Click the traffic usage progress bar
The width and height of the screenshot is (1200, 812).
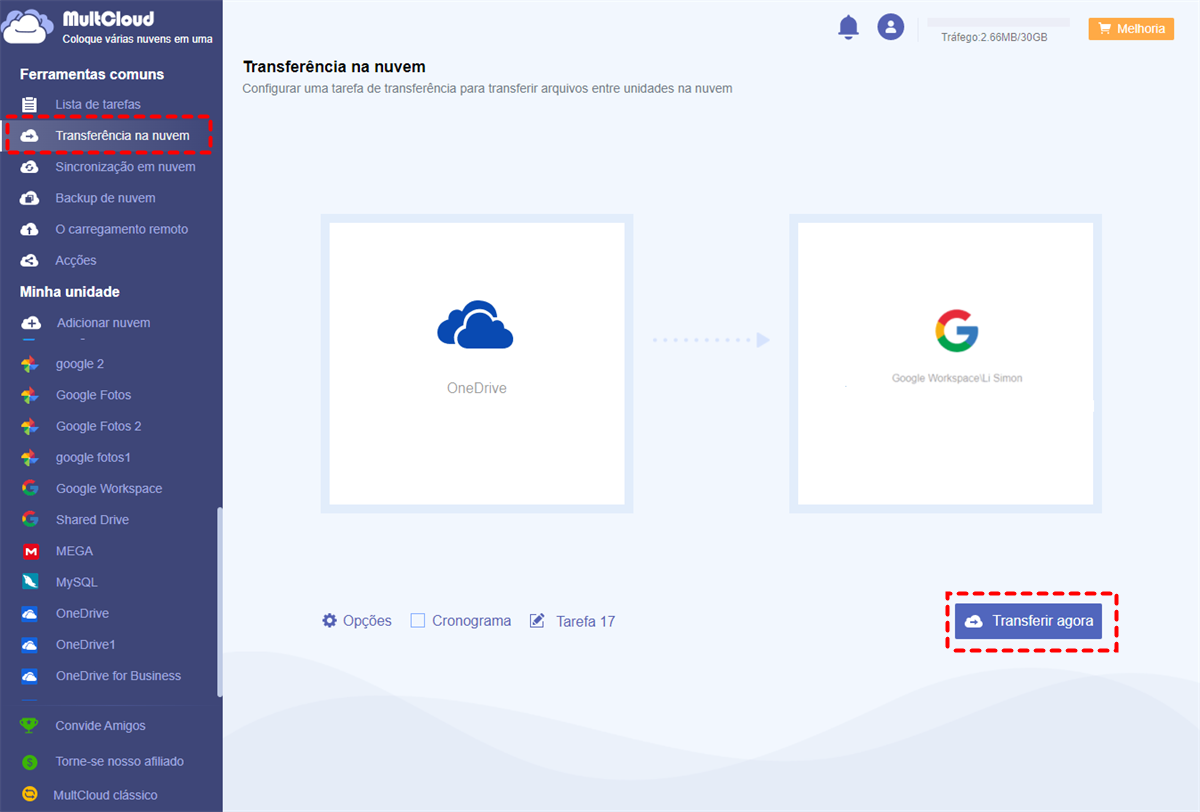(x=998, y=22)
